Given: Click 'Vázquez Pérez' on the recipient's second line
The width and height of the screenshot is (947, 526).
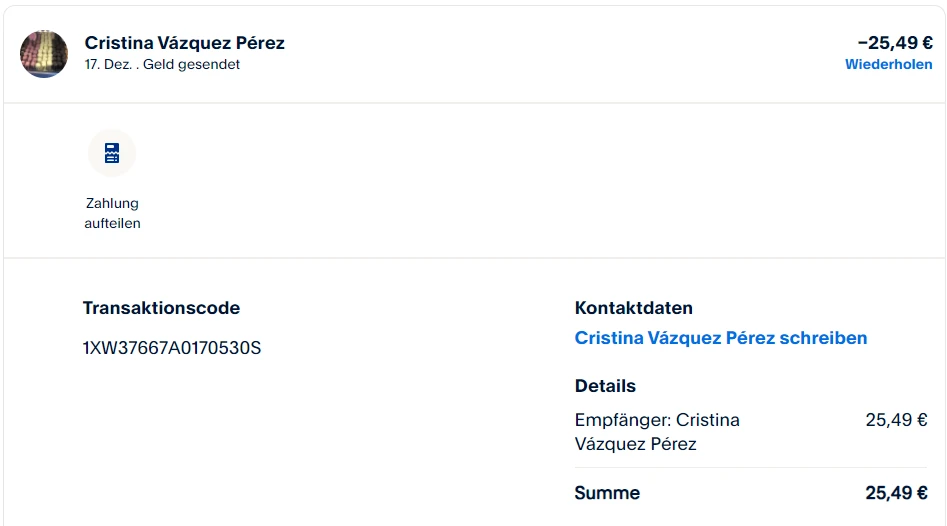Looking at the screenshot, I should (x=635, y=444).
